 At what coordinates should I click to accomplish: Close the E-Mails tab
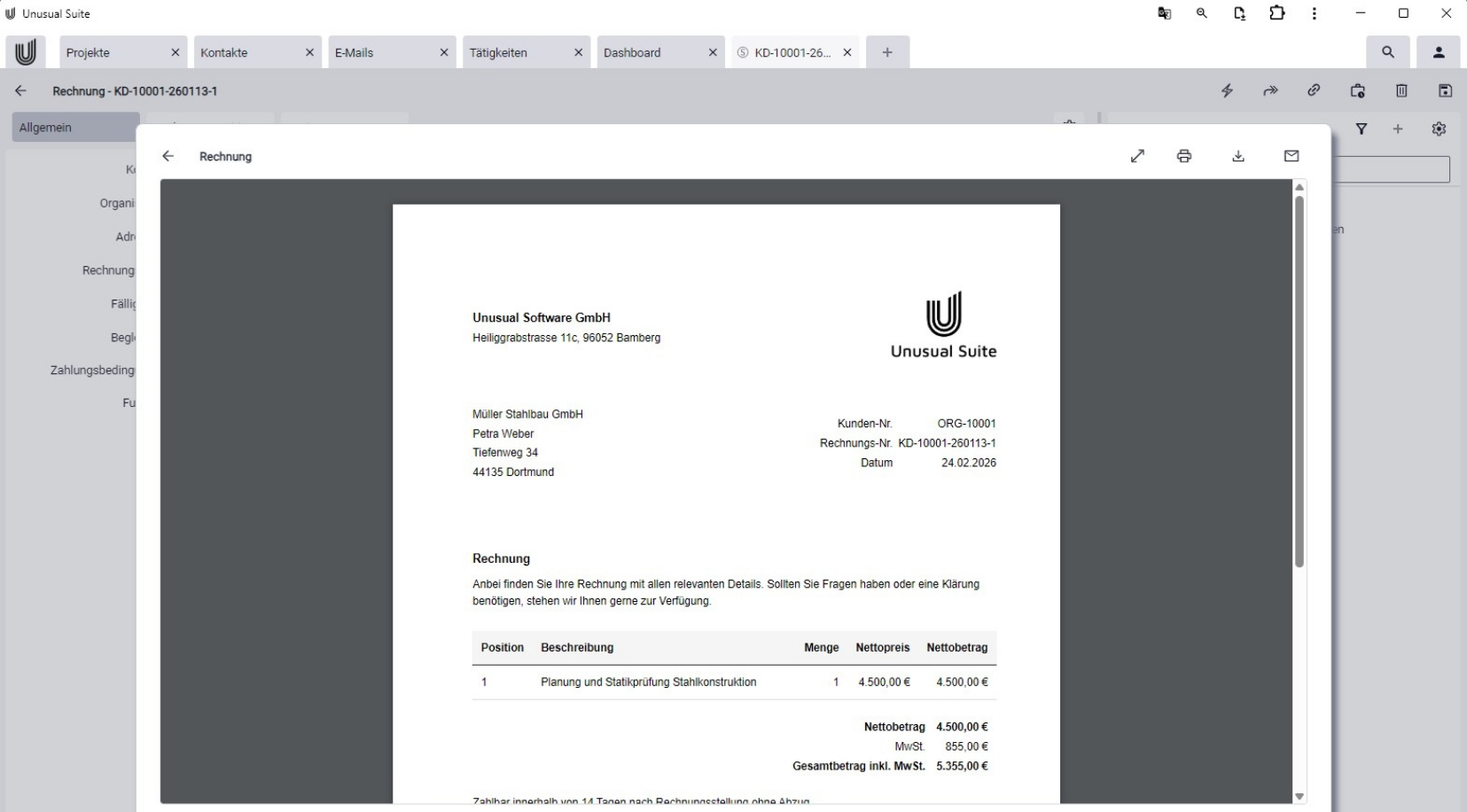[443, 52]
